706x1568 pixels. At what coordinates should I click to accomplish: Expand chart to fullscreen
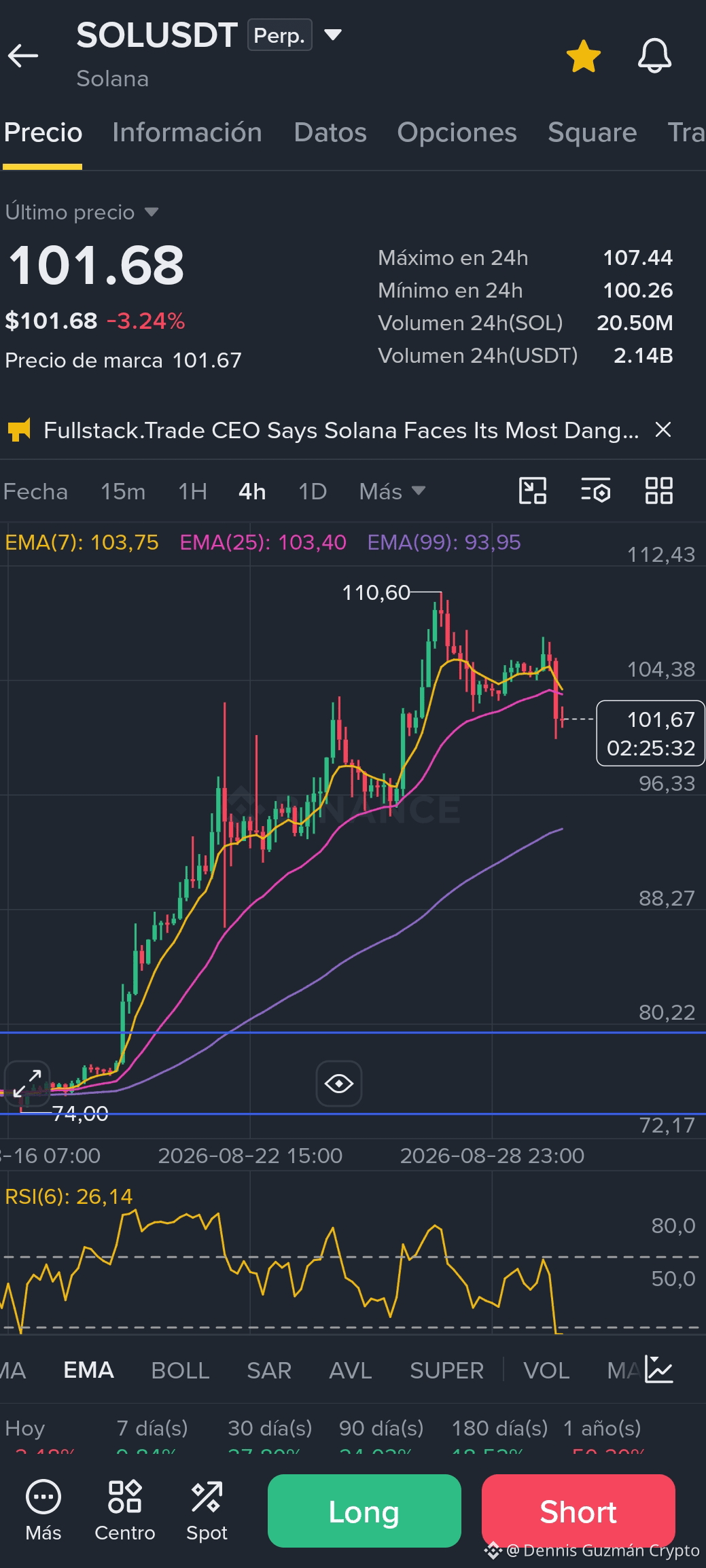pos(27,1083)
